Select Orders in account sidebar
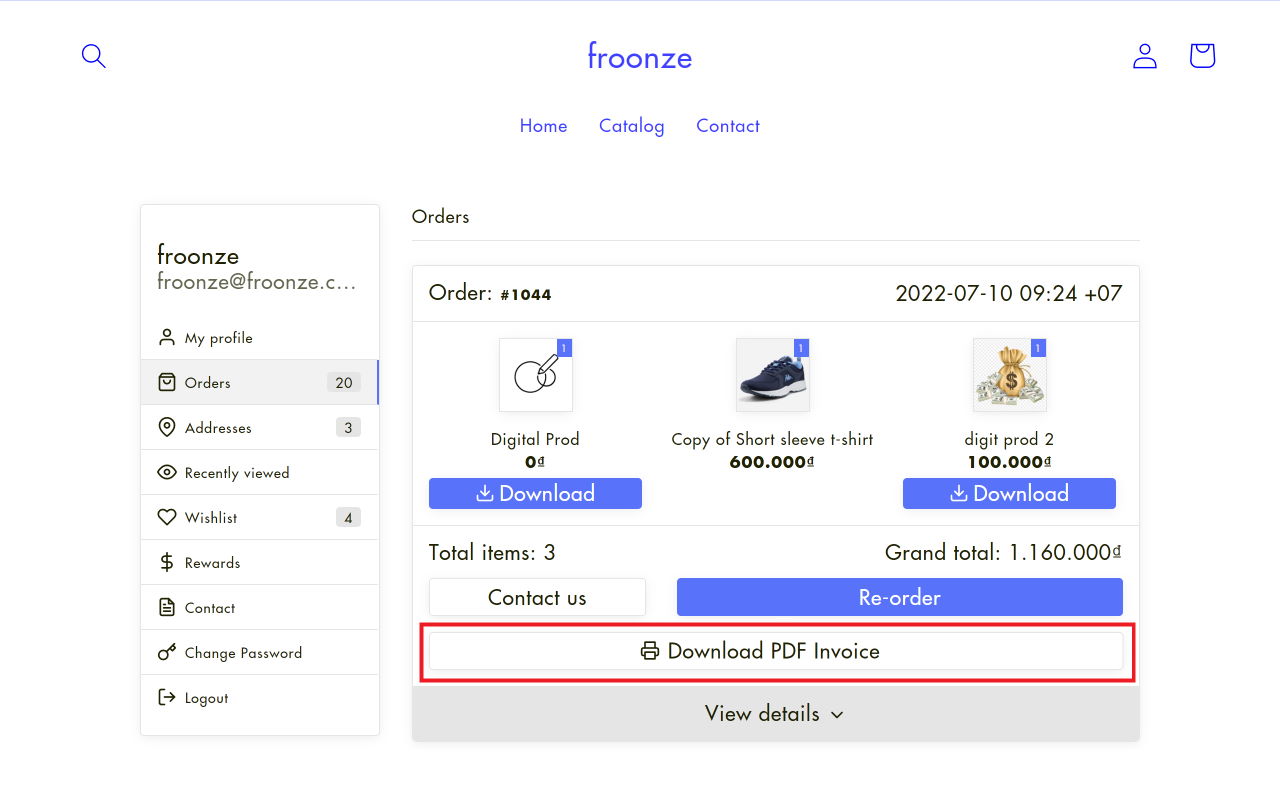Viewport: 1280px width, 794px height. [260, 382]
